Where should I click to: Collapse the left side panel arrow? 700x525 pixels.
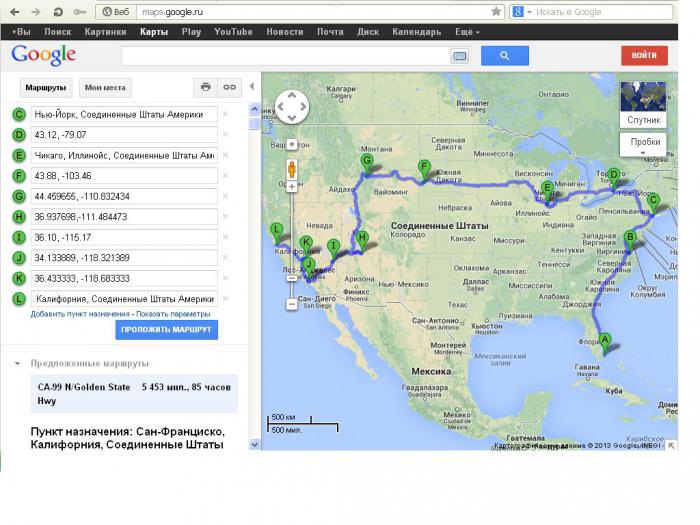coord(252,87)
